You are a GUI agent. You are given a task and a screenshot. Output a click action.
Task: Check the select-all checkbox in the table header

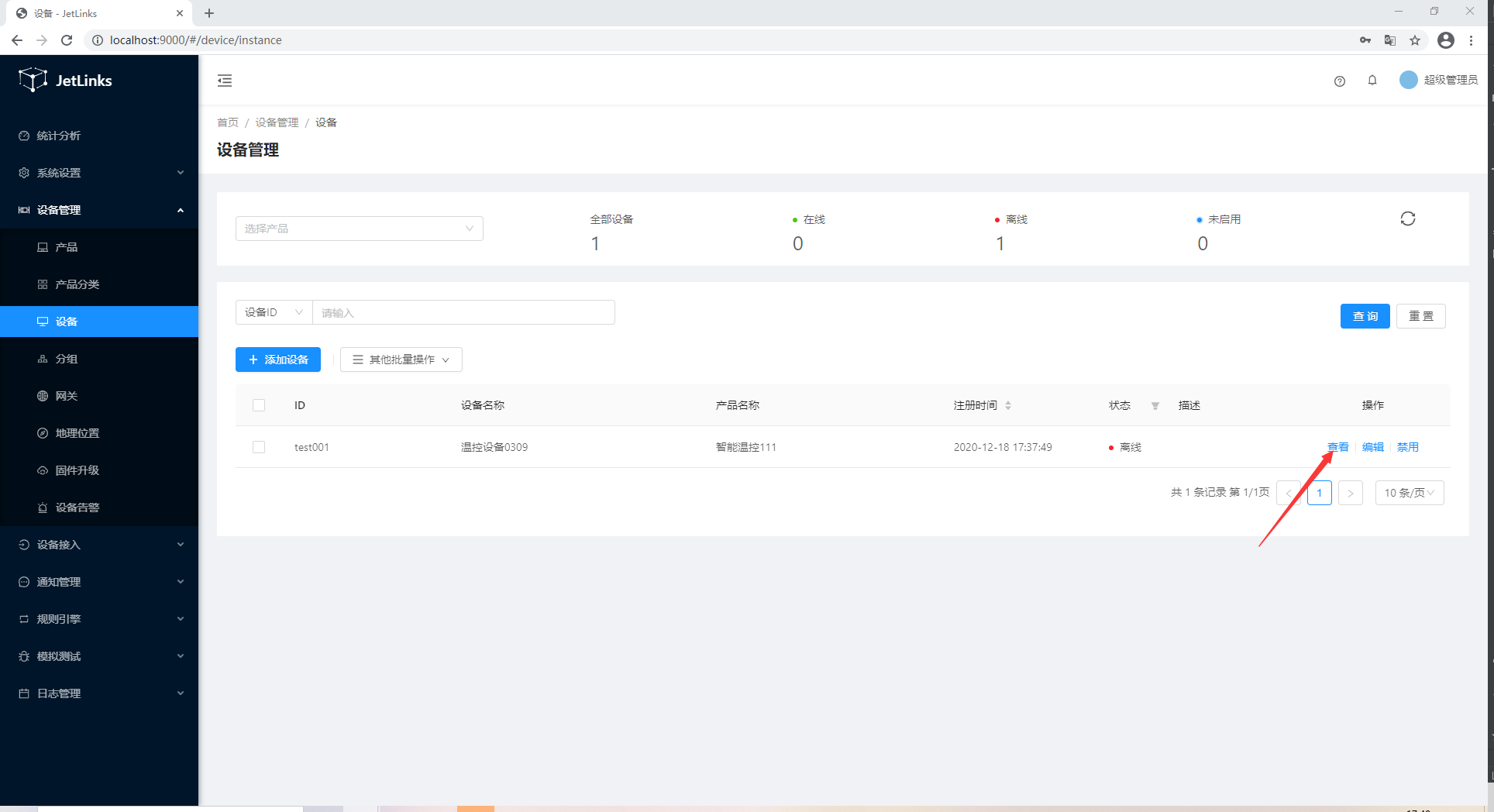[259, 405]
